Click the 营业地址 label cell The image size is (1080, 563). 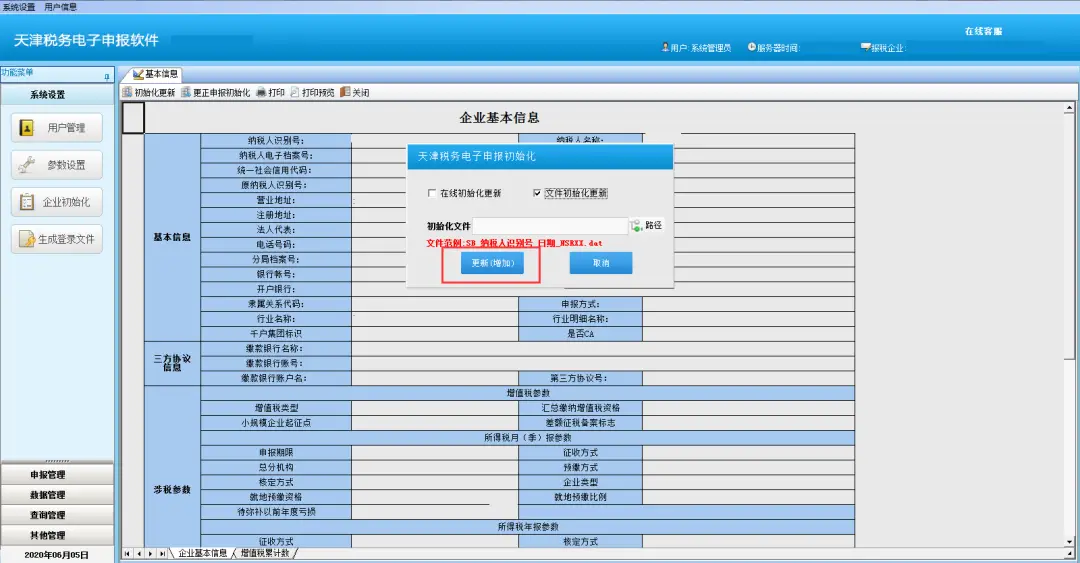pyautogui.click(x=276, y=200)
